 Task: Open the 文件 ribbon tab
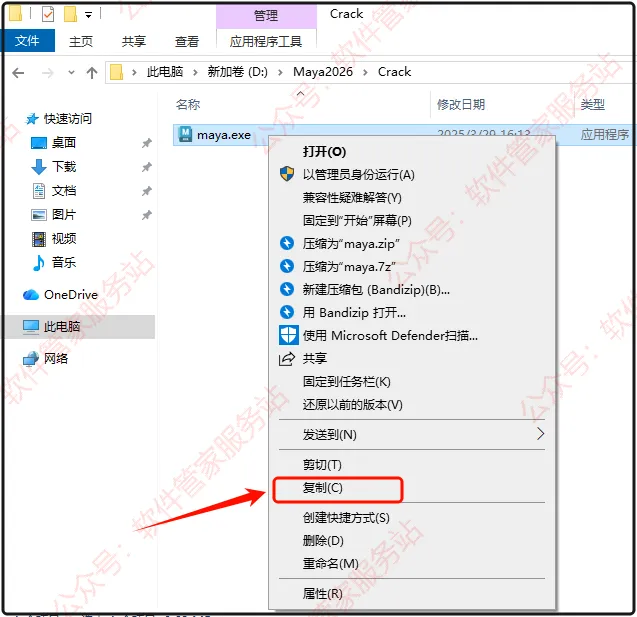[28, 41]
